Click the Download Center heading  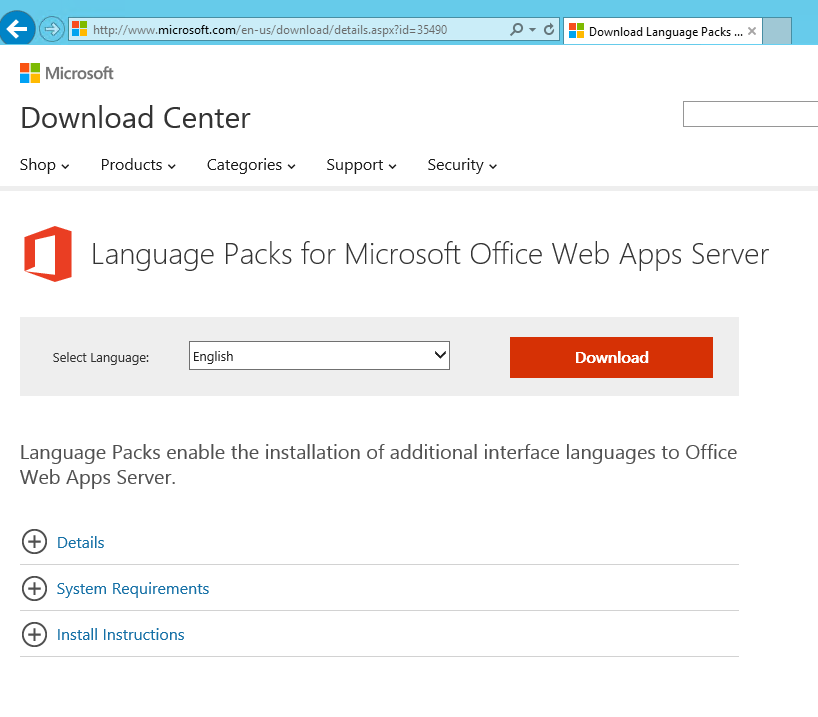click(135, 118)
